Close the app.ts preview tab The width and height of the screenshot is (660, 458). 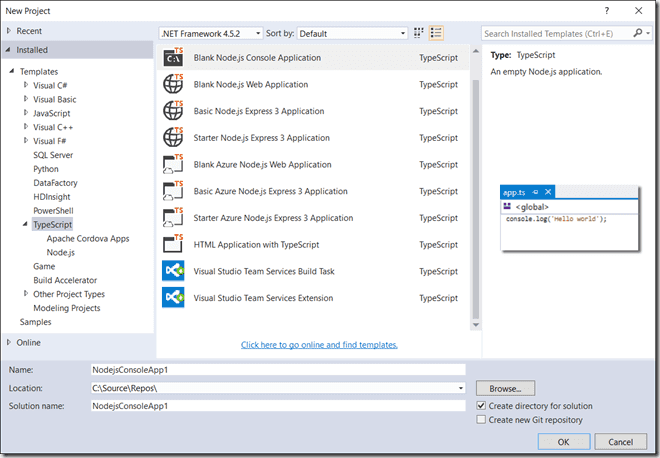tap(548, 192)
